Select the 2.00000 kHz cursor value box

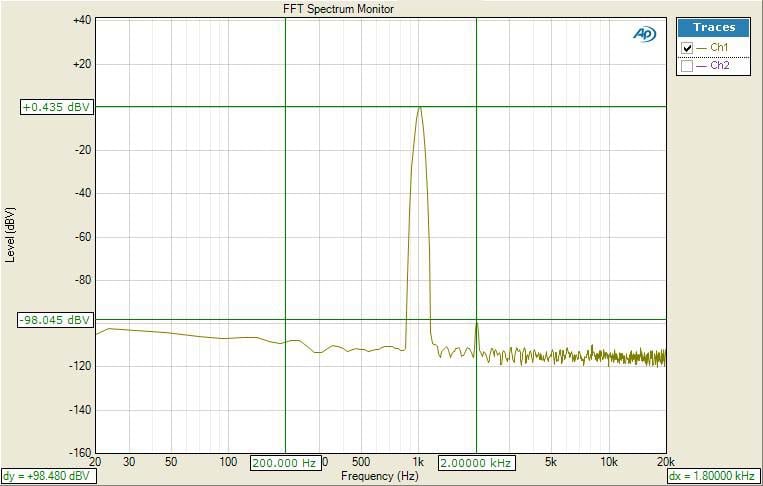(476, 463)
